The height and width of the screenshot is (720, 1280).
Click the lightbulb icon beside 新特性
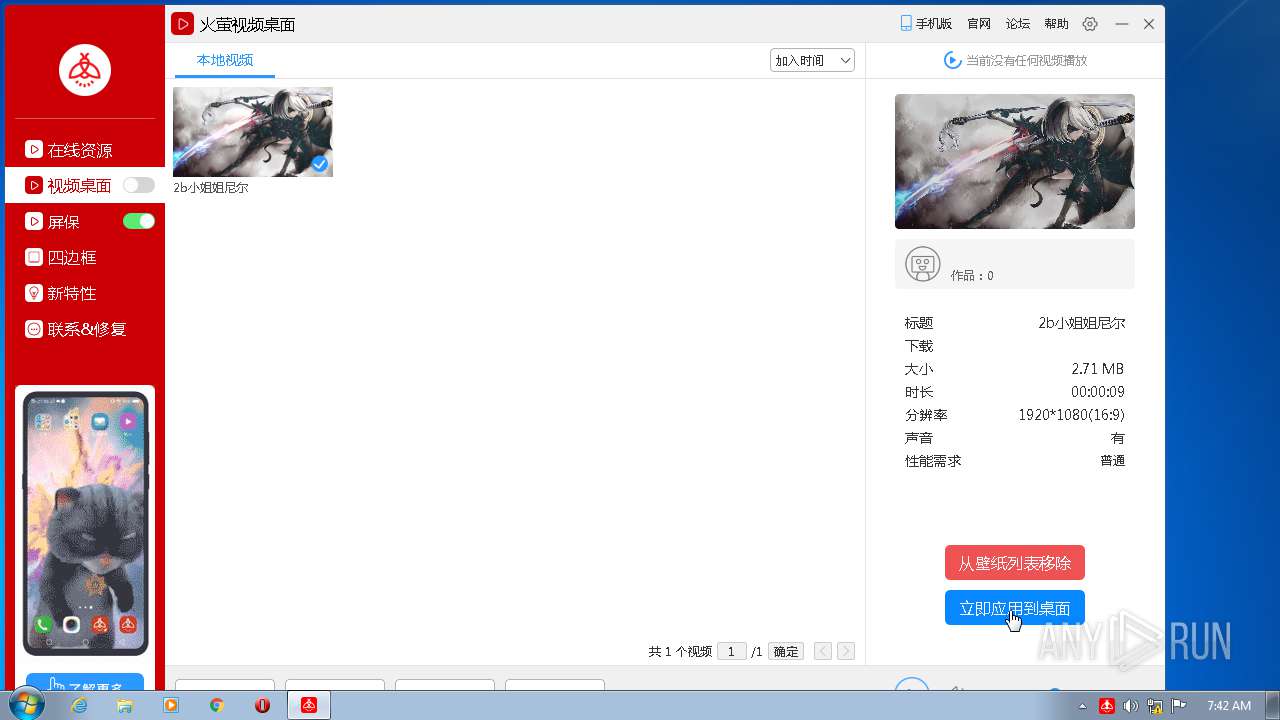point(34,293)
